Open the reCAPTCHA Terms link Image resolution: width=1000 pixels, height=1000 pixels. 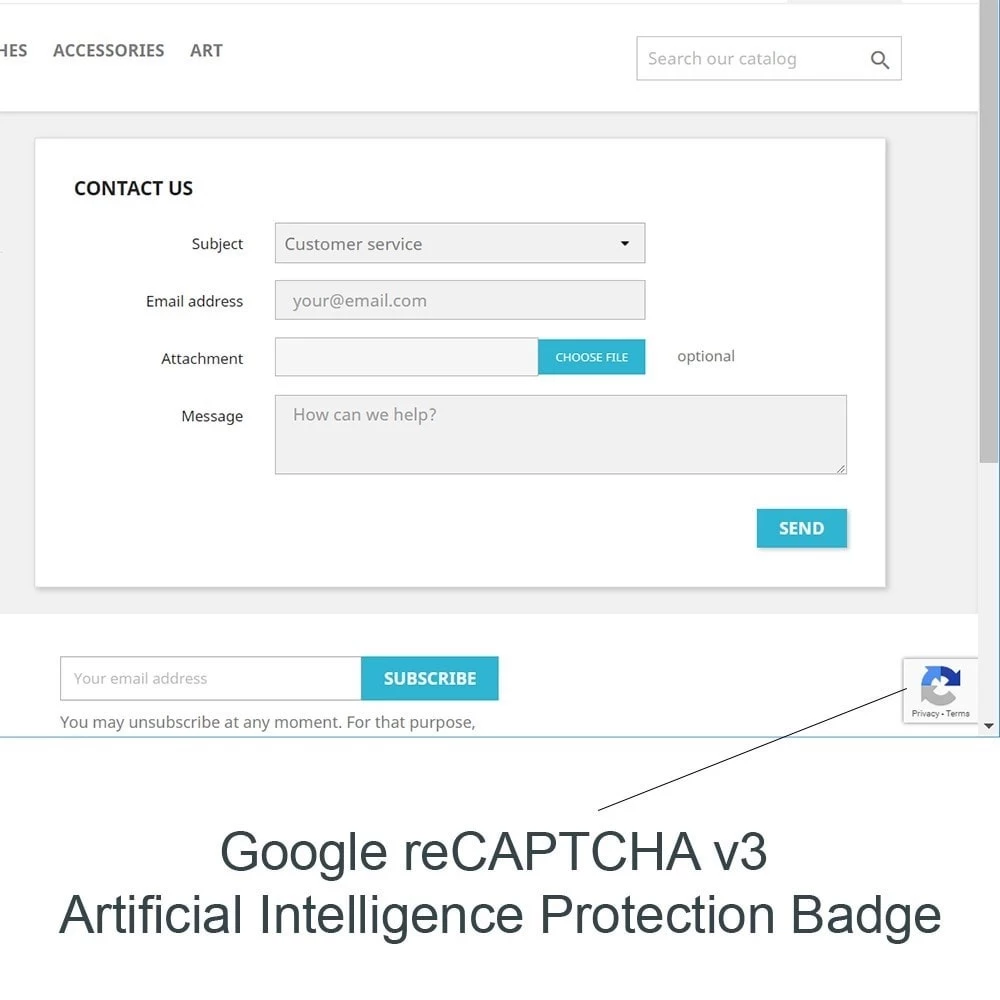click(957, 714)
